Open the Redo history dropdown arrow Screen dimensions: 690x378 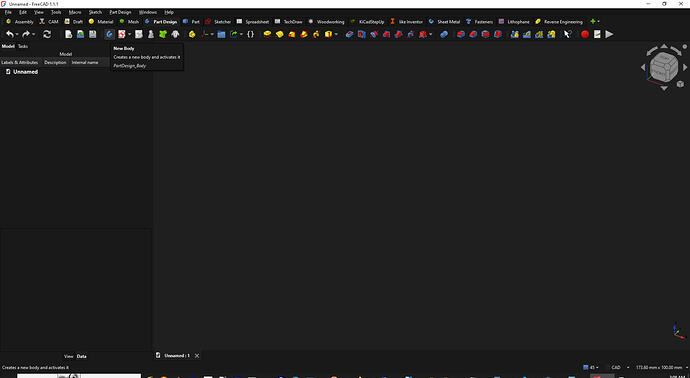[x=33, y=34]
